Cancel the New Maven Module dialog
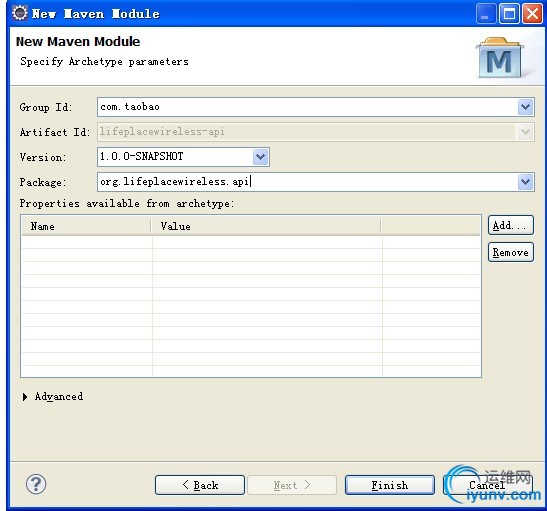Image resolution: width=547 pixels, height=511 pixels. 488,485
